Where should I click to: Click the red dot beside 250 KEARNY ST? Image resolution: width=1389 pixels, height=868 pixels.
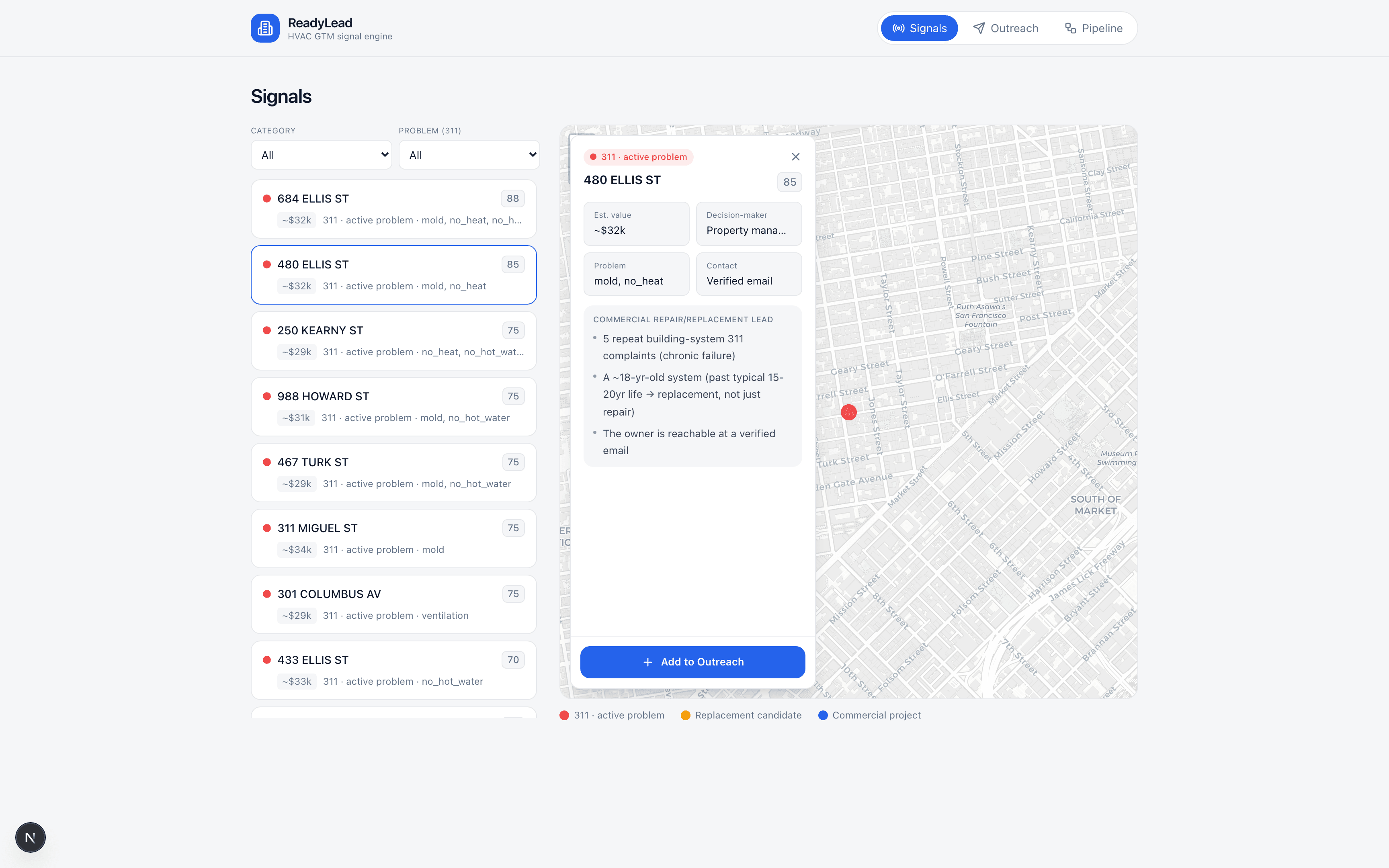point(267,331)
